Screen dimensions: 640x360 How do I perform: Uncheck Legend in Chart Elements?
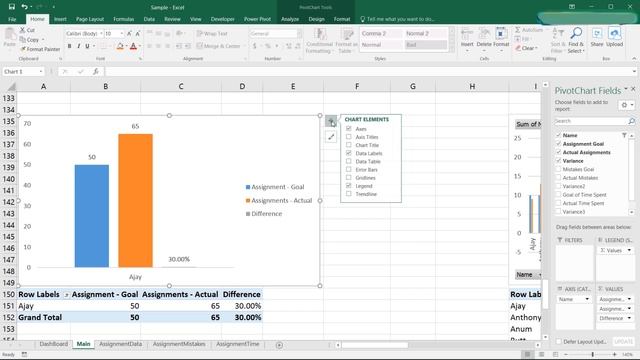click(x=349, y=186)
